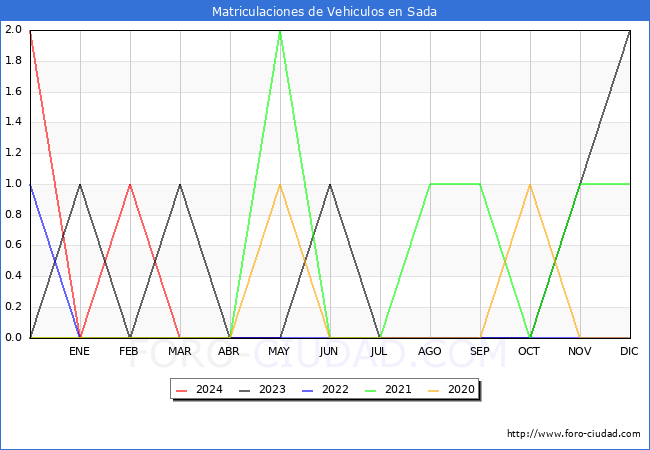The image size is (650, 450).
Task: Click the red 2024 peak at FEB
Action: tap(130, 184)
